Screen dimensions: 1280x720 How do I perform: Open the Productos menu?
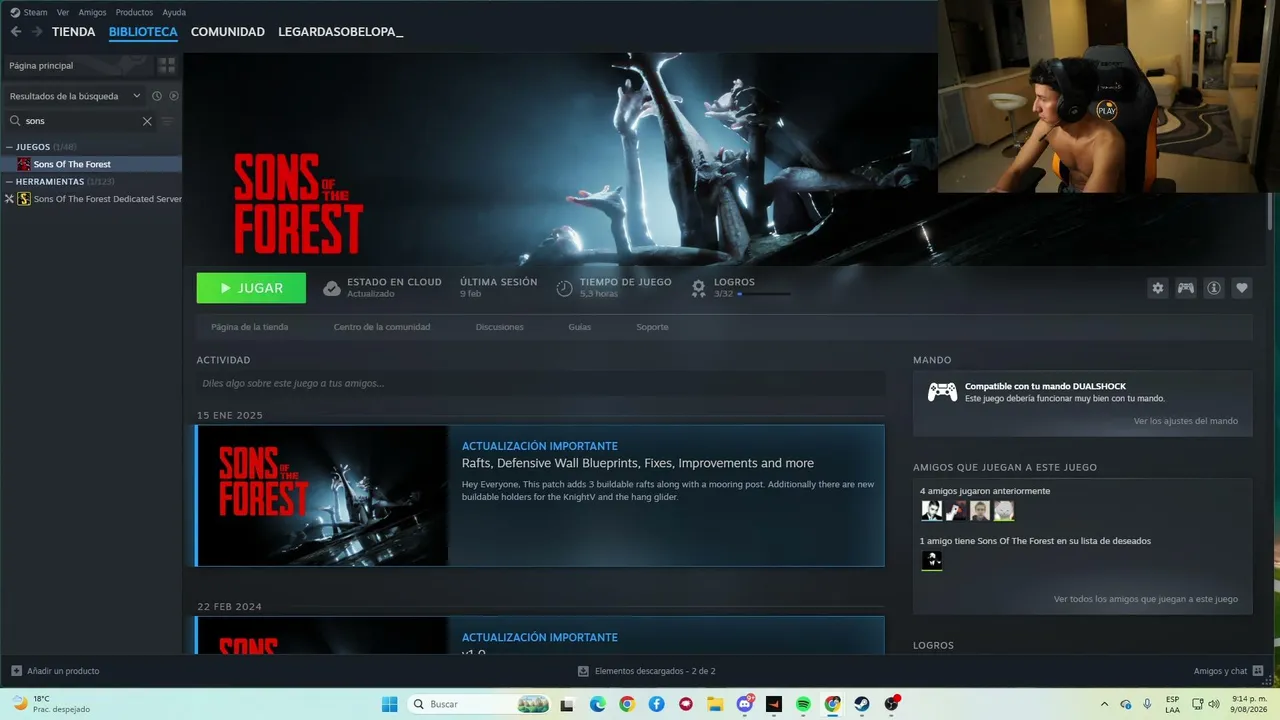(134, 12)
